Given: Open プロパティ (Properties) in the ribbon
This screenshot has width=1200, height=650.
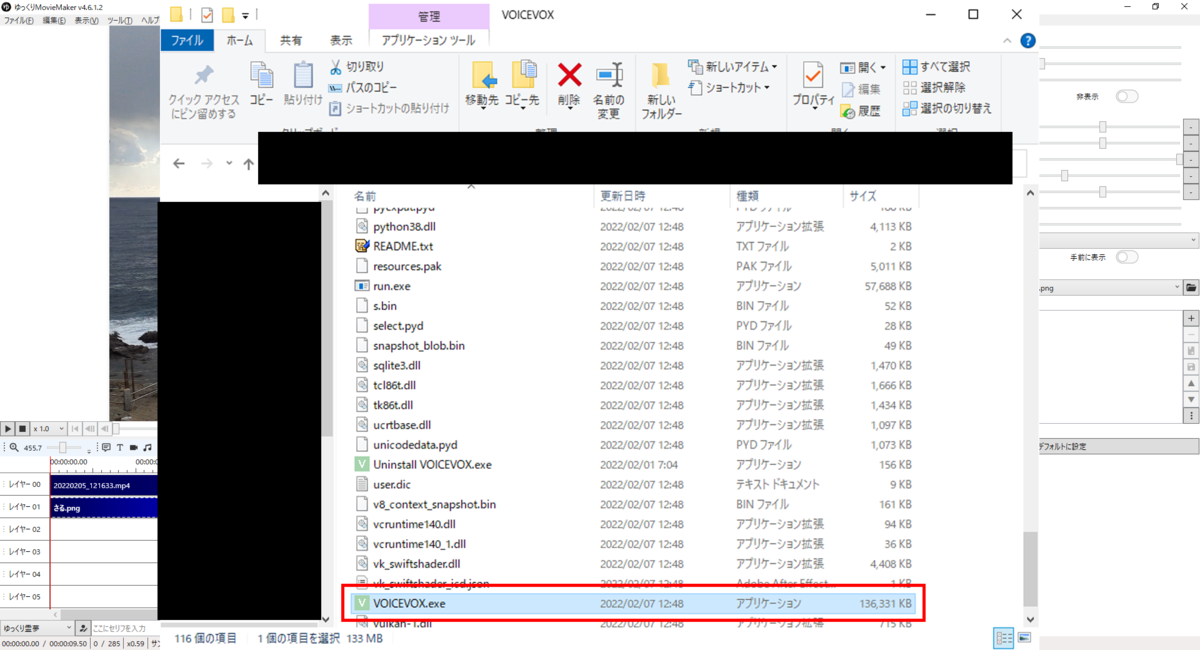Looking at the screenshot, I should [x=813, y=85].
